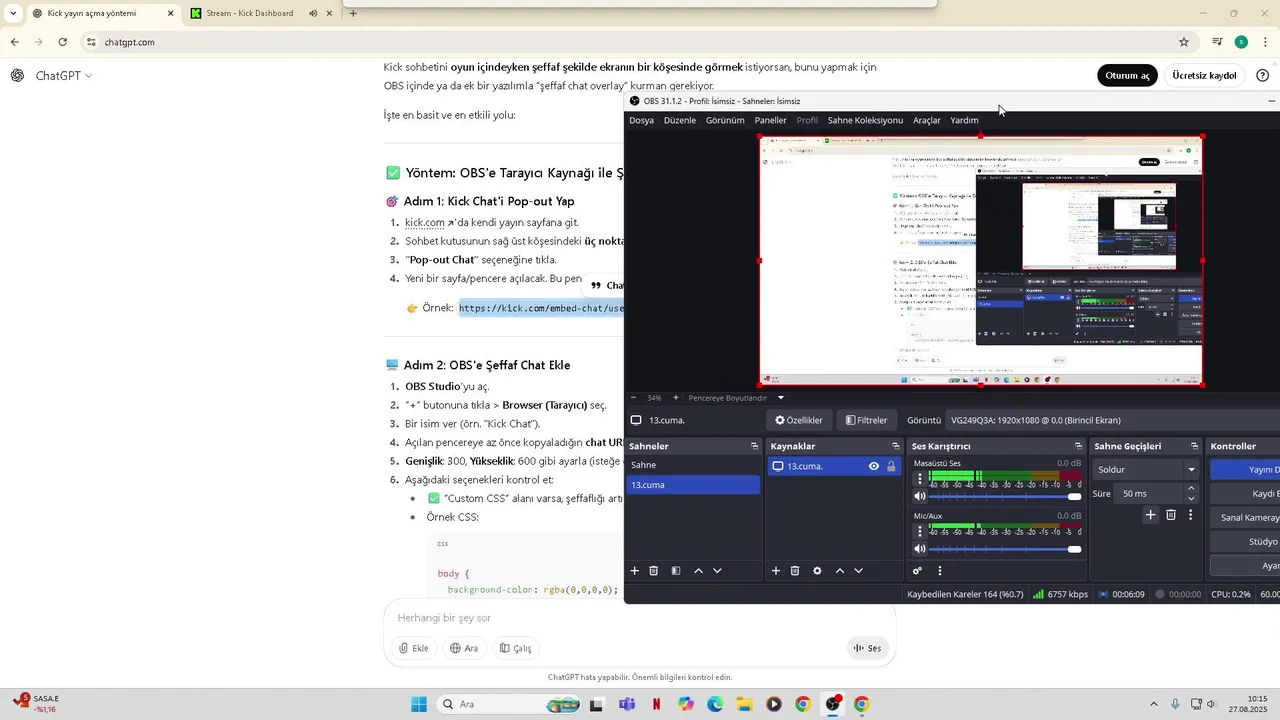Click Ücretsiz kaydol button
Image resolution: width=1280 pixels, height=720 pixels.
(x=1204, y=75)
